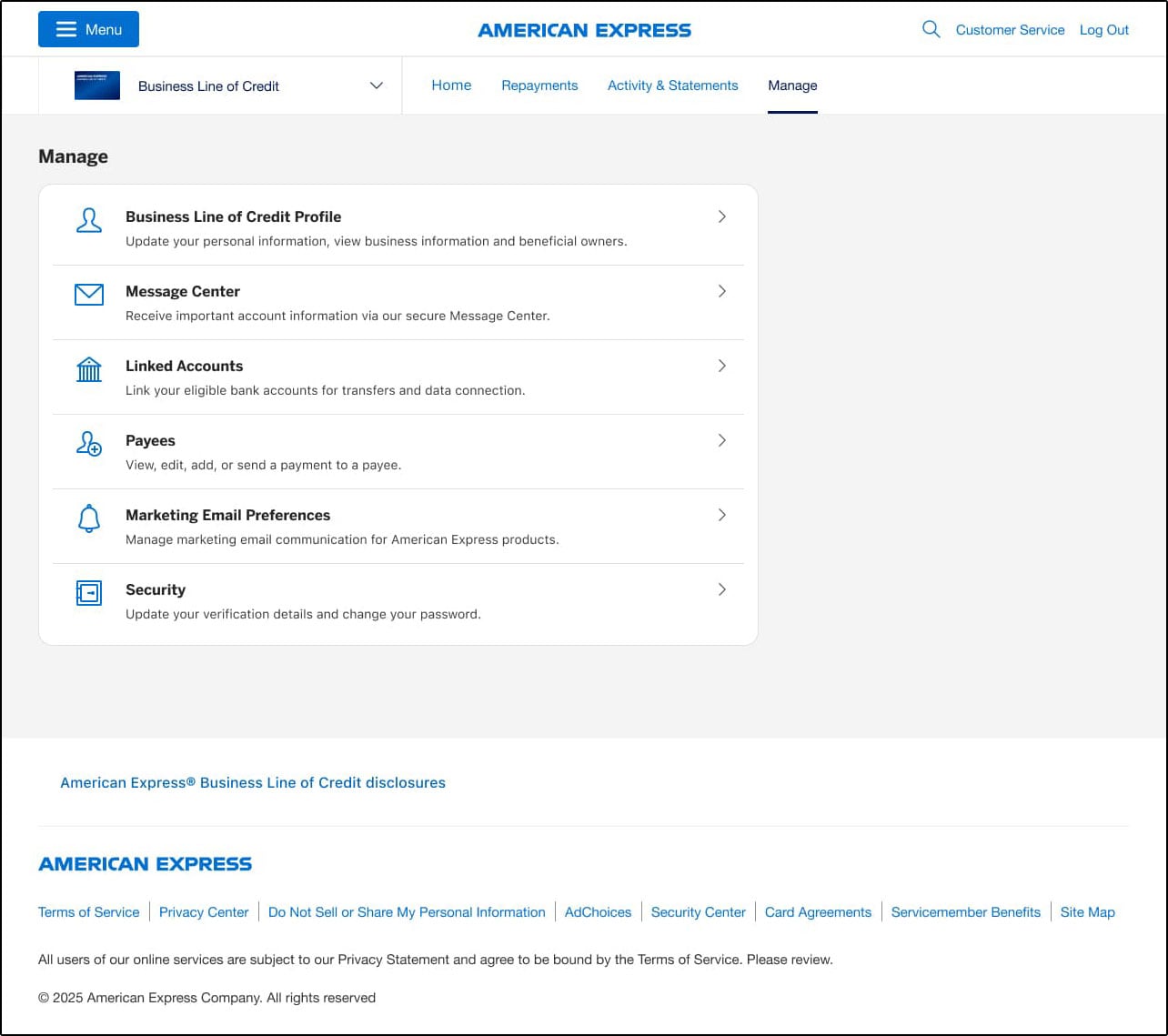Screen dimensions: 1168x1036
Task: Click the 2025 American Express copyright text
Action: click(x=206, y=998)
